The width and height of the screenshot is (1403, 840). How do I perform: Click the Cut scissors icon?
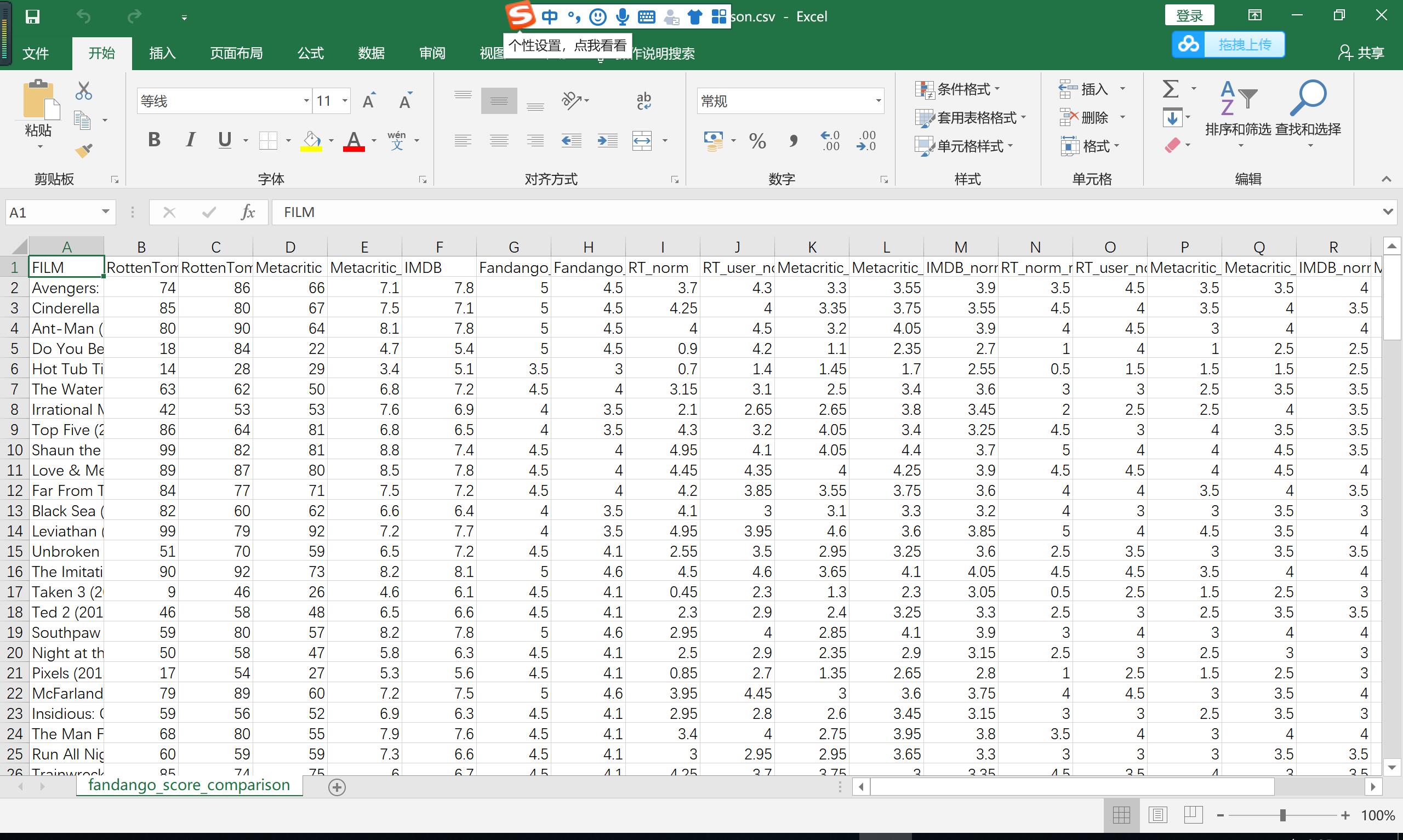click(x=84, y=90)
